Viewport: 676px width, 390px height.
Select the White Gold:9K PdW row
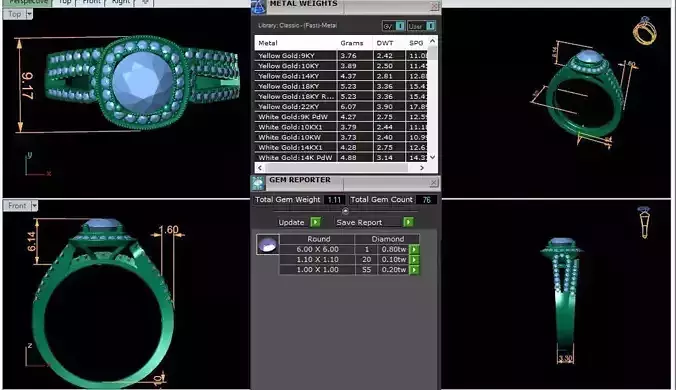pyautogui.click(x=341, y=117)
